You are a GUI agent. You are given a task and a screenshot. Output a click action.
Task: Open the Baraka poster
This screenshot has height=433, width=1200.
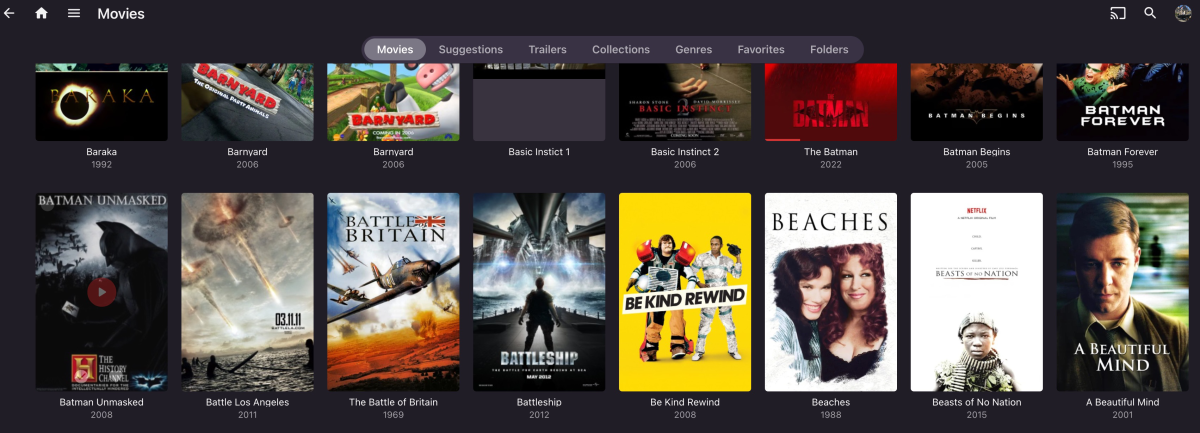(102, 102)
